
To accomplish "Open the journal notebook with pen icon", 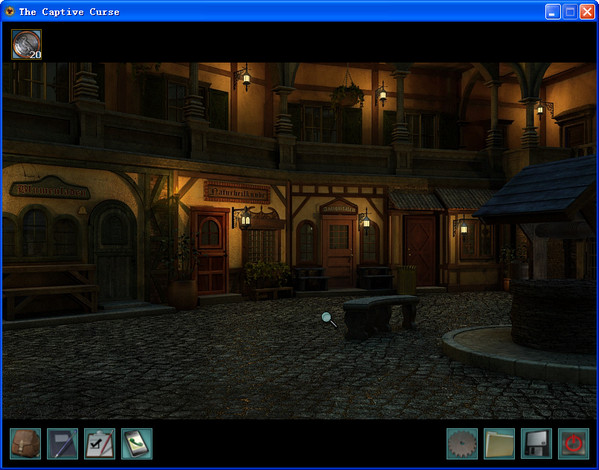I will pos(62,444).
